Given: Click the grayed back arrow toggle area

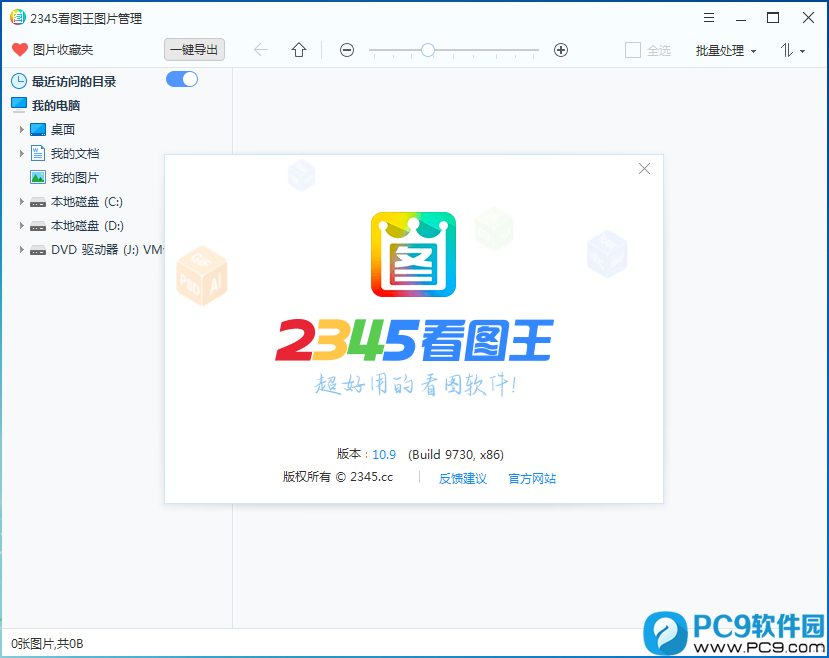Looking at the screenshot, I should click(x=260, y=49).
